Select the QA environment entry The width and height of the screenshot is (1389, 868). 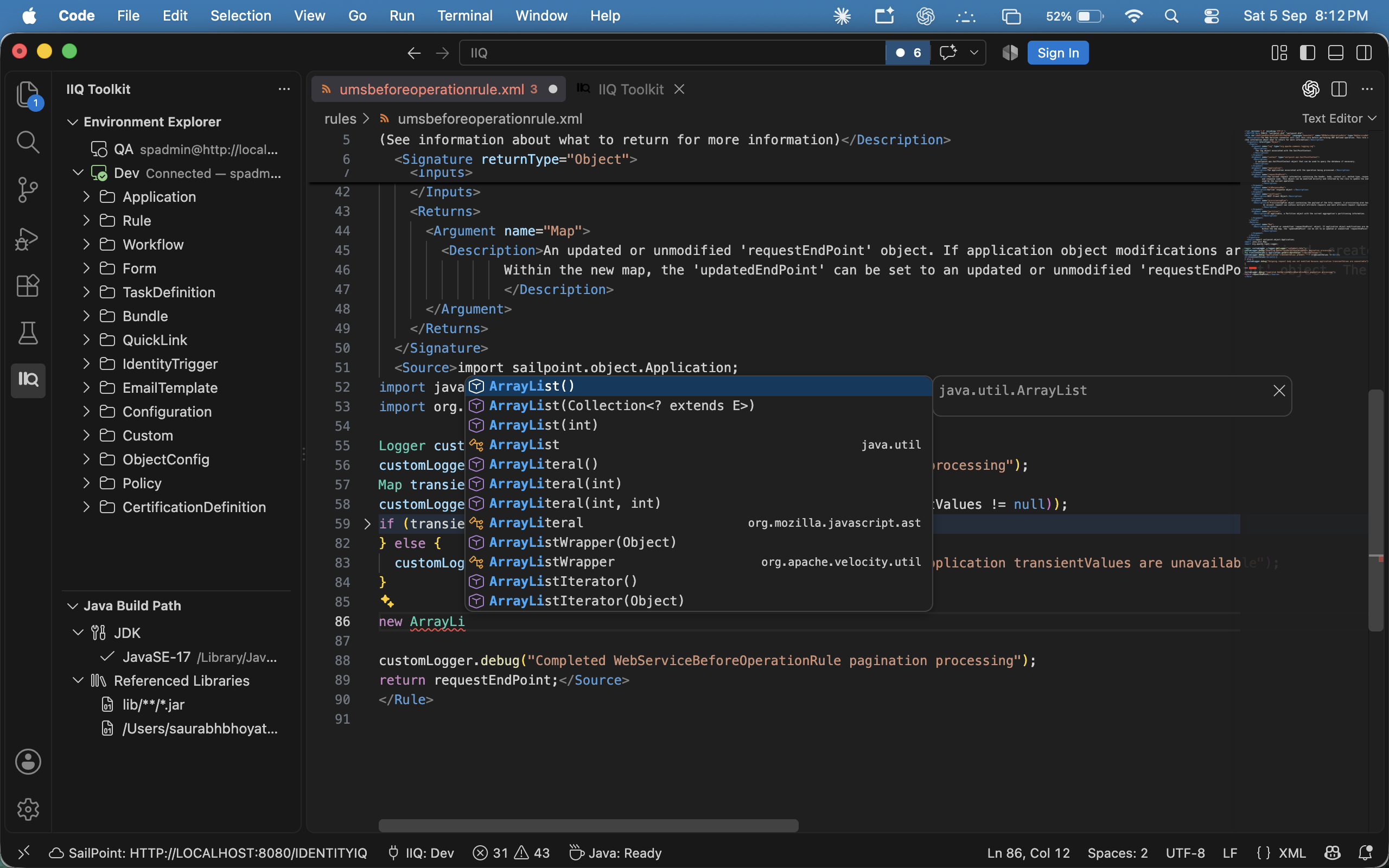point(183,149)
